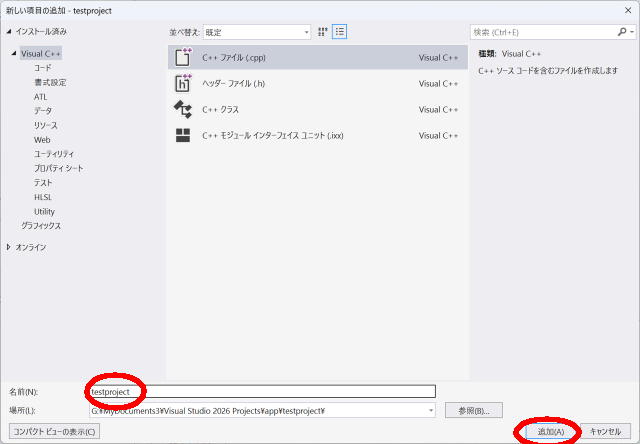The height and width of the screenshot is (444, 640).
Task: Expand the オンライン section
Action: pos(10,247)
